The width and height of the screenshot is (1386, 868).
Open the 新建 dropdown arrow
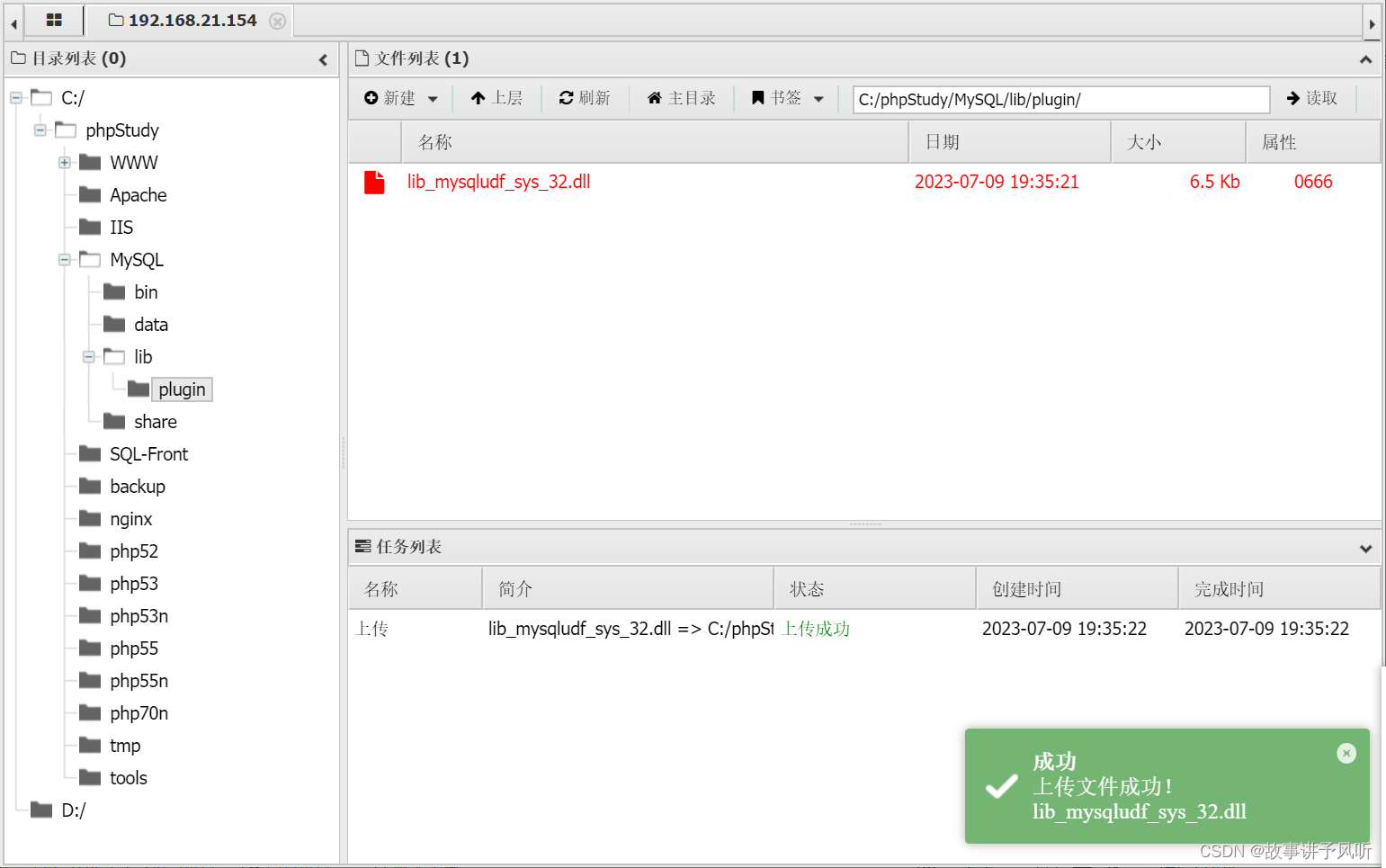pyautogui.click(x=431, y=98)
